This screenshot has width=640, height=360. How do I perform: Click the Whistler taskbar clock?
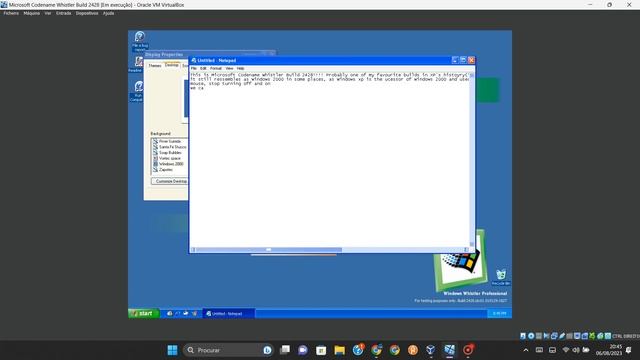pyautogui.click(x=500, y=313)
